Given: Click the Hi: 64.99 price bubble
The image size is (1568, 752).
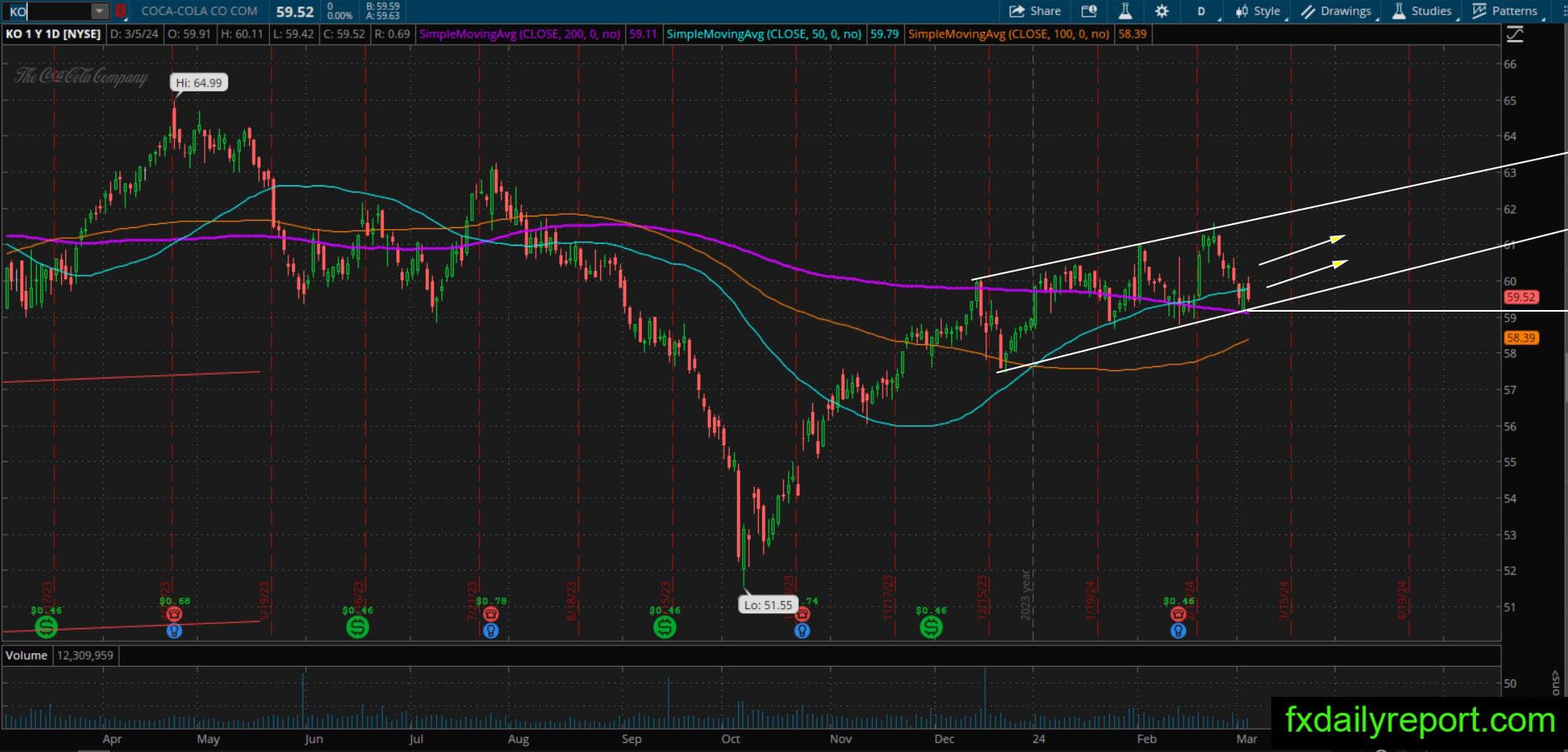Looking at the screenshot, I should (x=199, y=83).
